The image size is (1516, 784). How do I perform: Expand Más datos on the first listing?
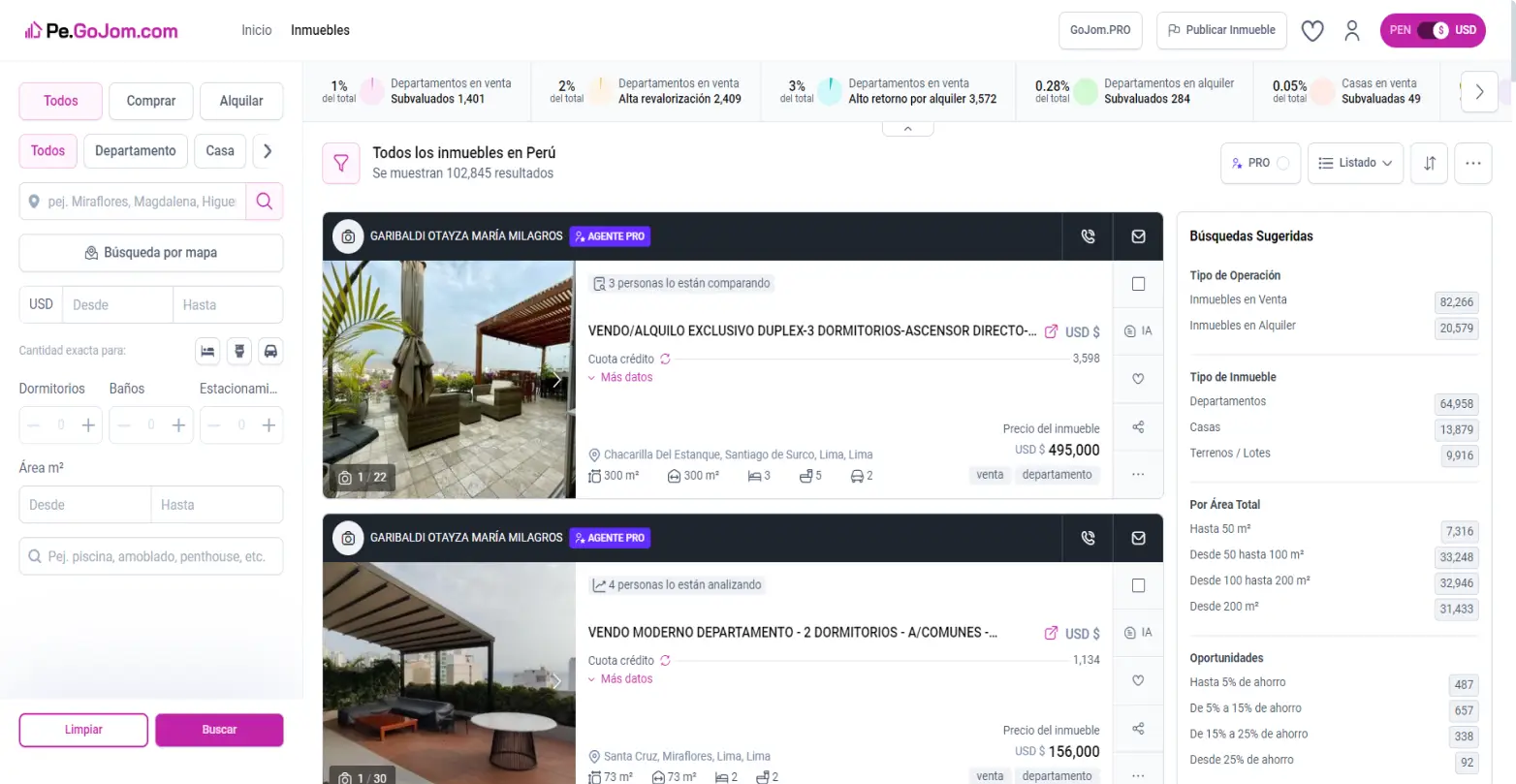pyautogui.click(x=625, y=378)
